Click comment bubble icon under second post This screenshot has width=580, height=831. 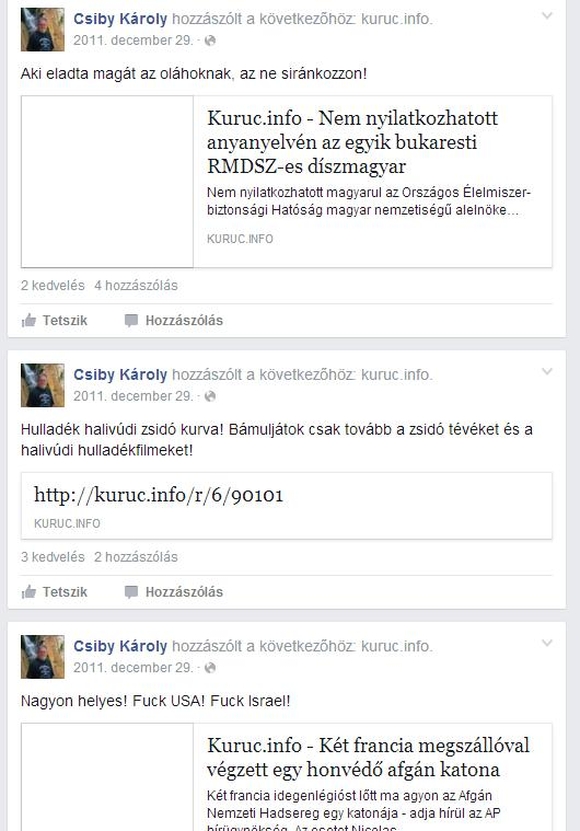(x=131, y=591)
